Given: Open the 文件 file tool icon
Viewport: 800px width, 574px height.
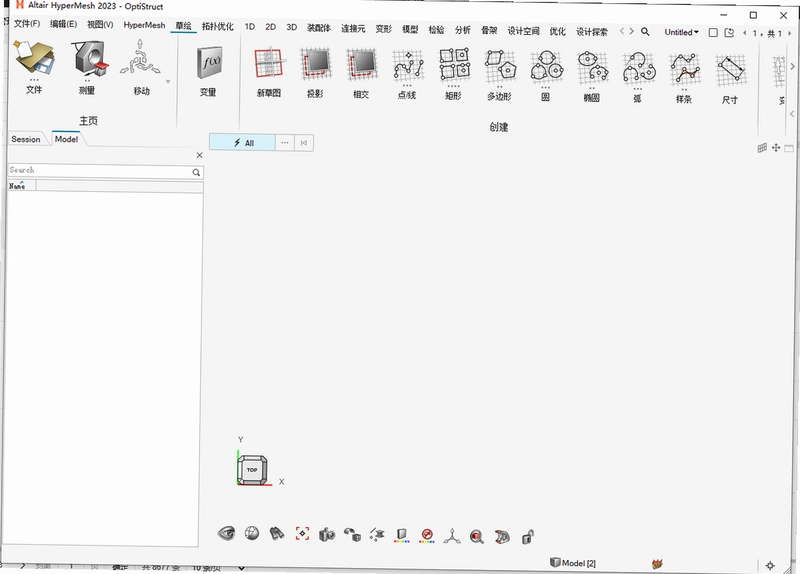Looking at the screenshot, I should click(34, 60).
